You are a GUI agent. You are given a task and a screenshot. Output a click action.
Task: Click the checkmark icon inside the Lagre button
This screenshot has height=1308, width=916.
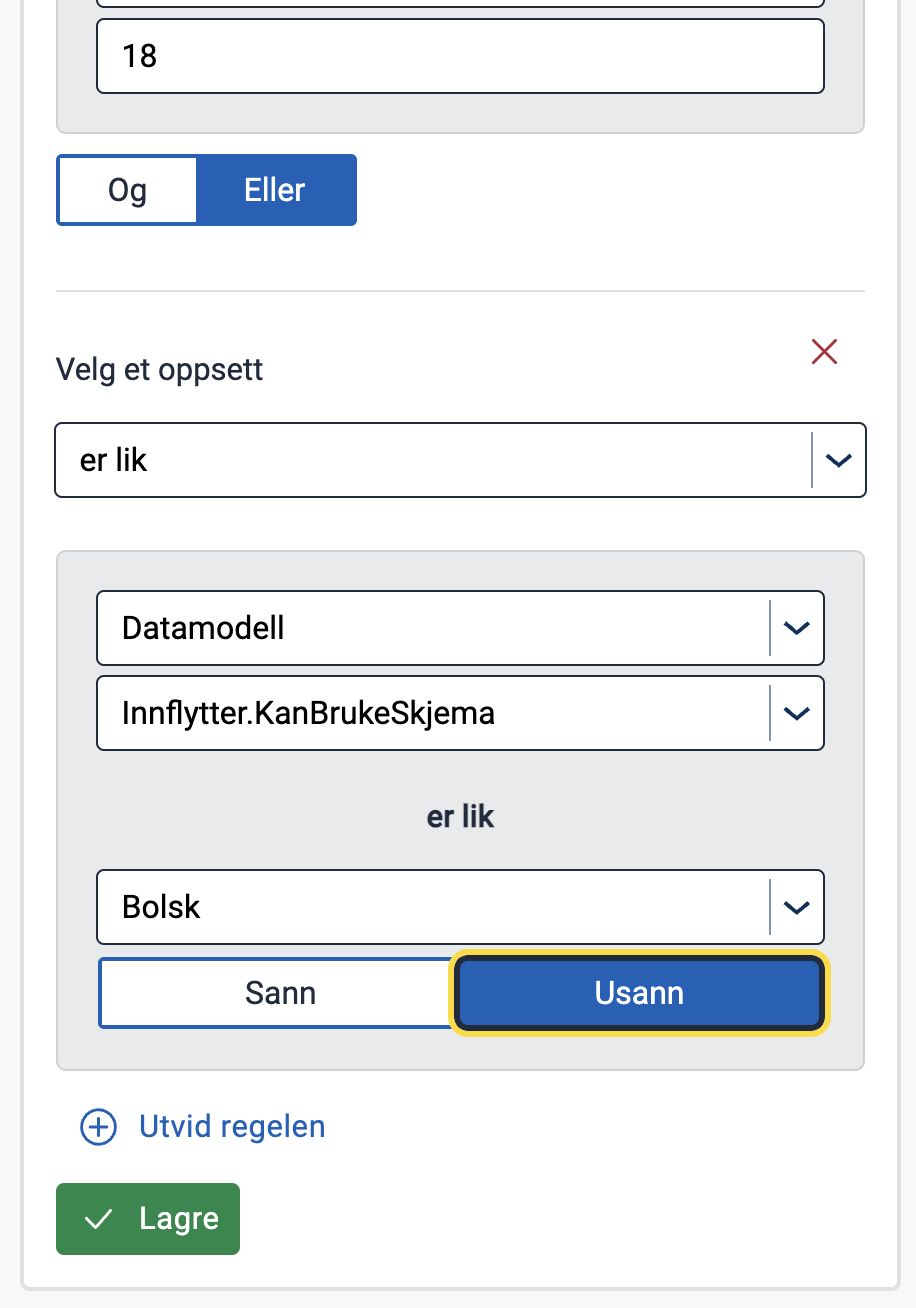[98, 1219]
